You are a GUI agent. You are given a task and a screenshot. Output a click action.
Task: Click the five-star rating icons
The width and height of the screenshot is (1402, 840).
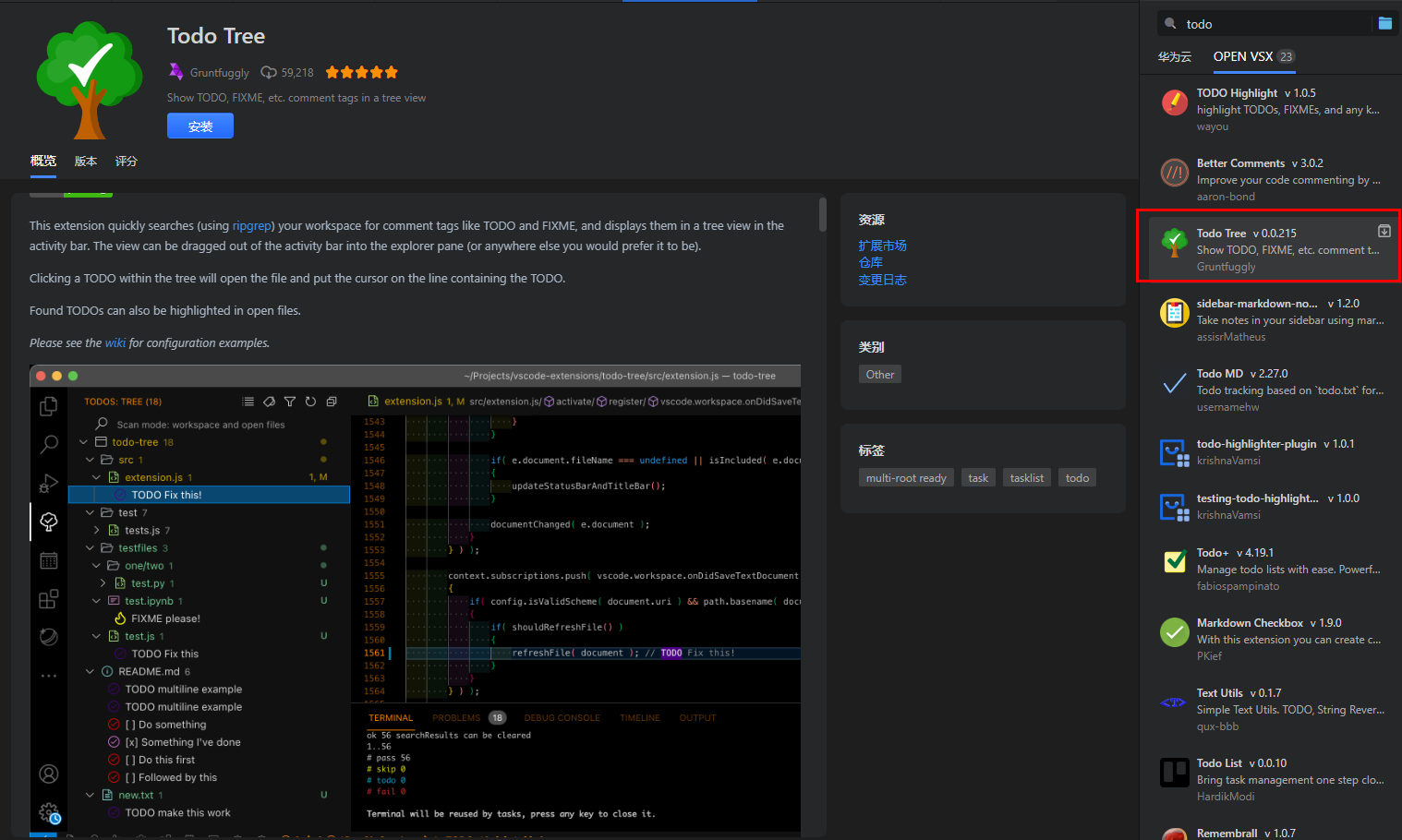coord(361,72)
